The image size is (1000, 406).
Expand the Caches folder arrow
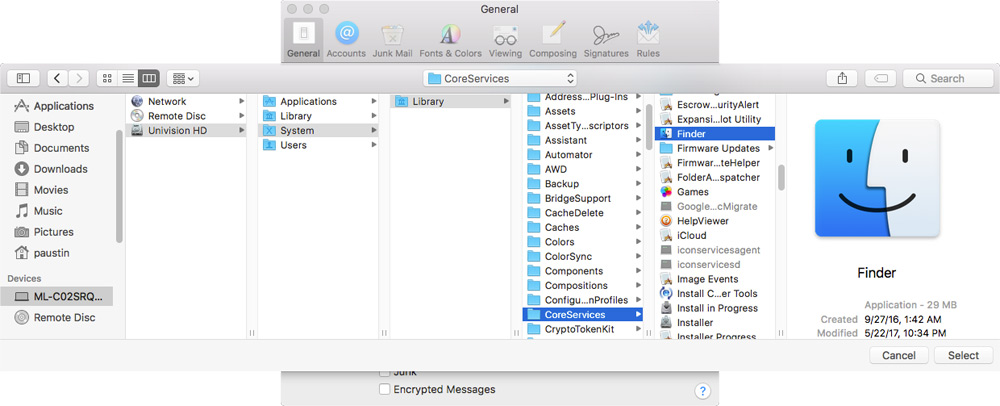[638, 228]
